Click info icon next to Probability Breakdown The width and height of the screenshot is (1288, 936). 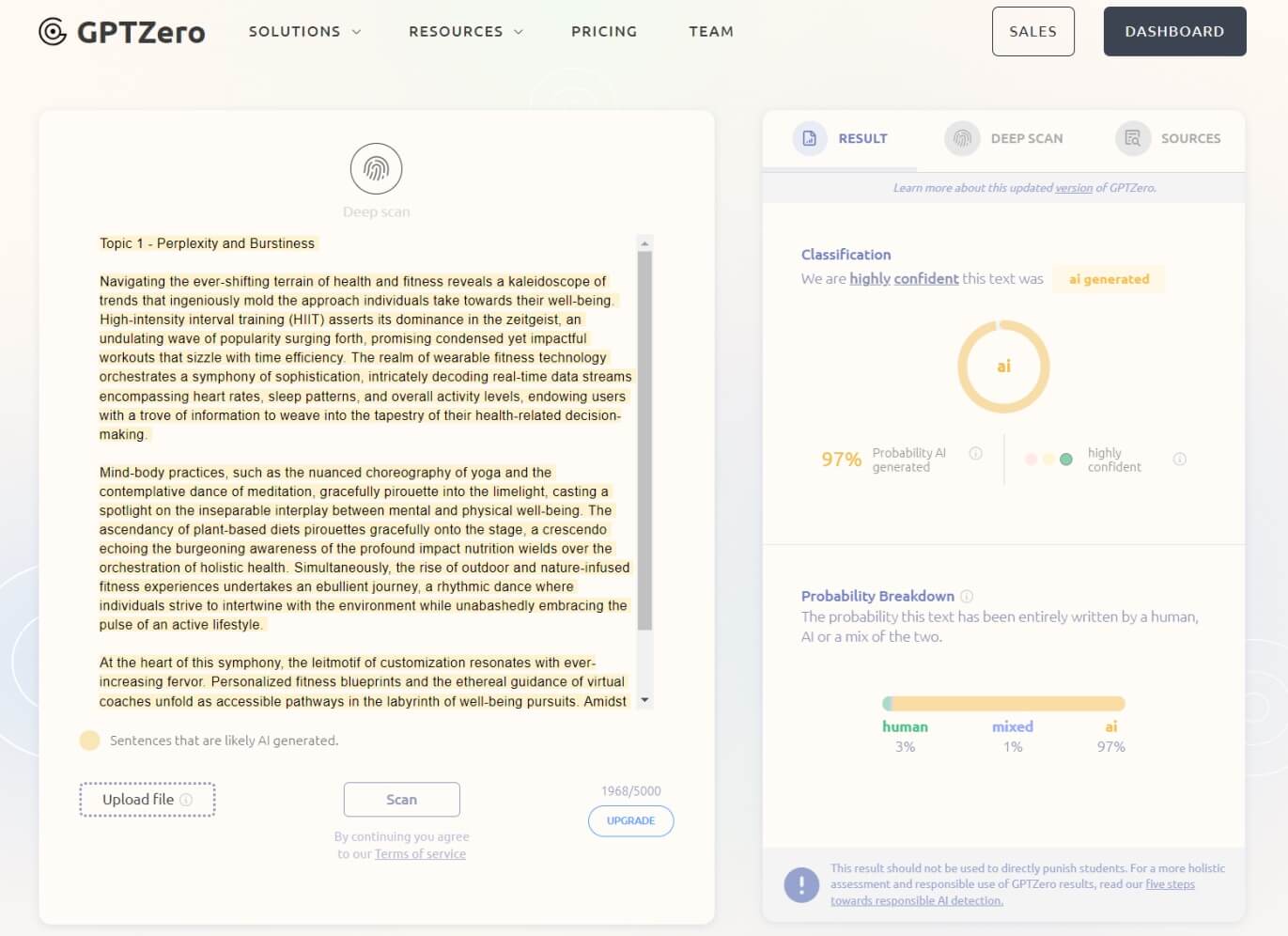click(x=967, y=596)
